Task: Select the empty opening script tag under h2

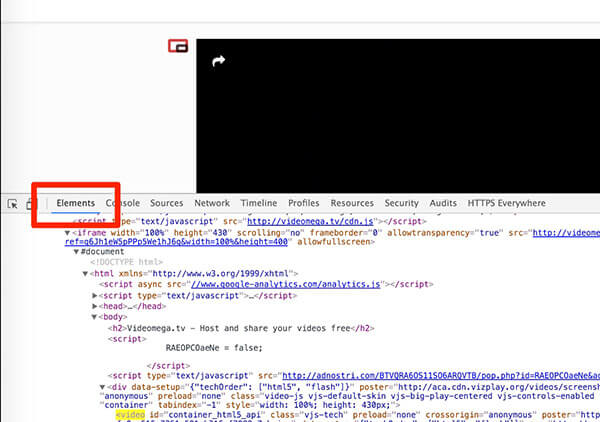Action: [127, 339]
